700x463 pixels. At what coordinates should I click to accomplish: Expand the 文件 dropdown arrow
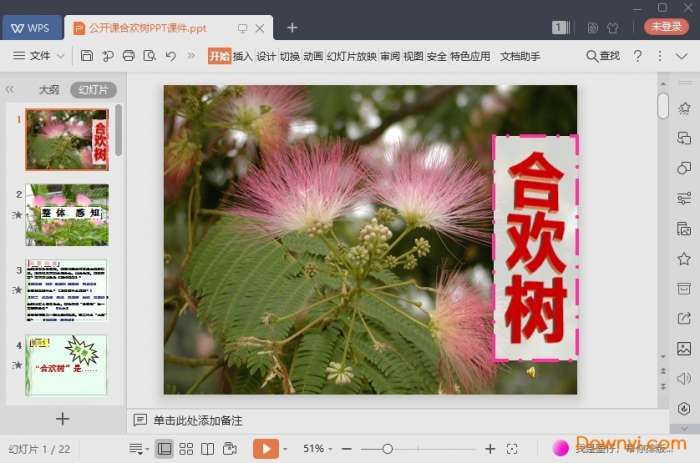61,56
